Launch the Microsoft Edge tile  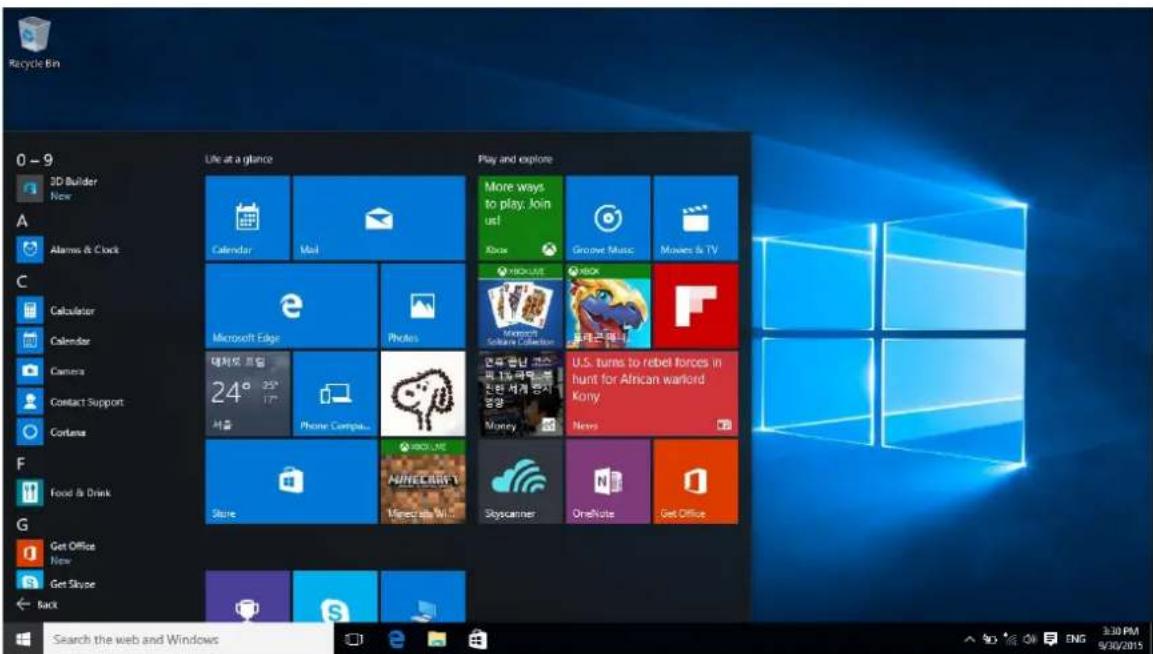pyautogui.click(x=291, y=305)
